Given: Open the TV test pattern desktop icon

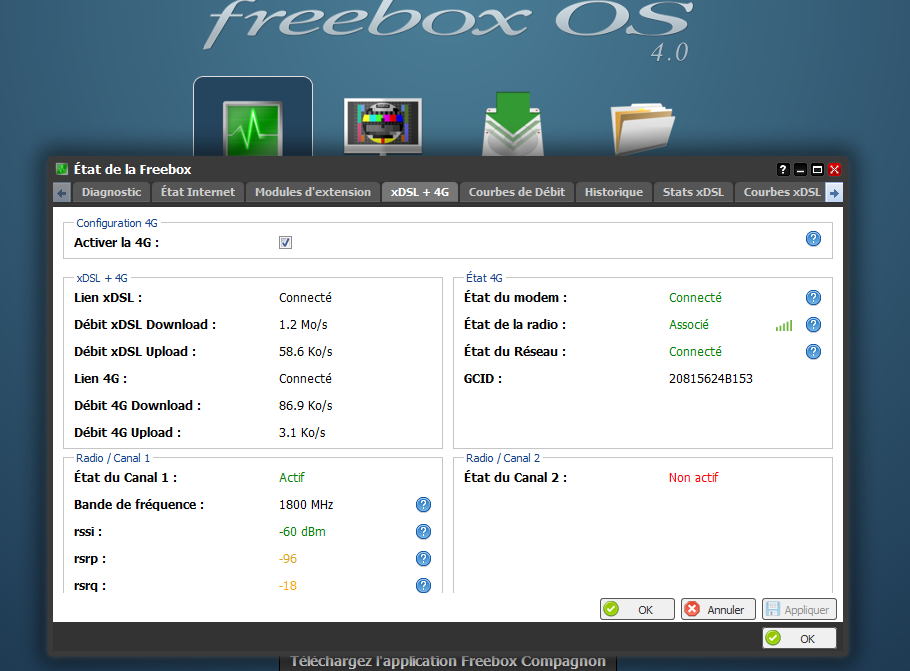Looking at the screenshot, I should 383,126.
